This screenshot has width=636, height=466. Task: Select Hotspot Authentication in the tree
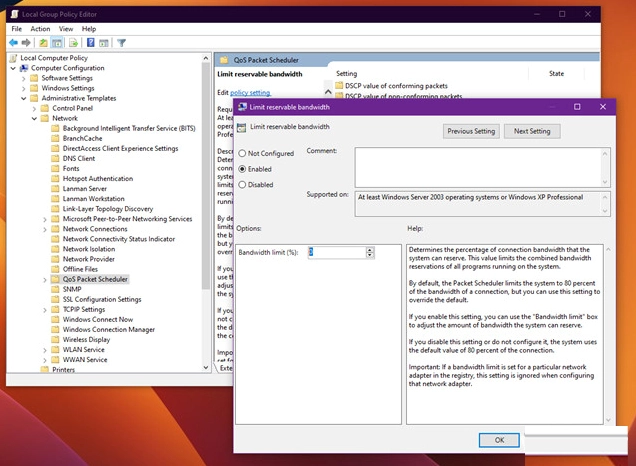[98, 178]
